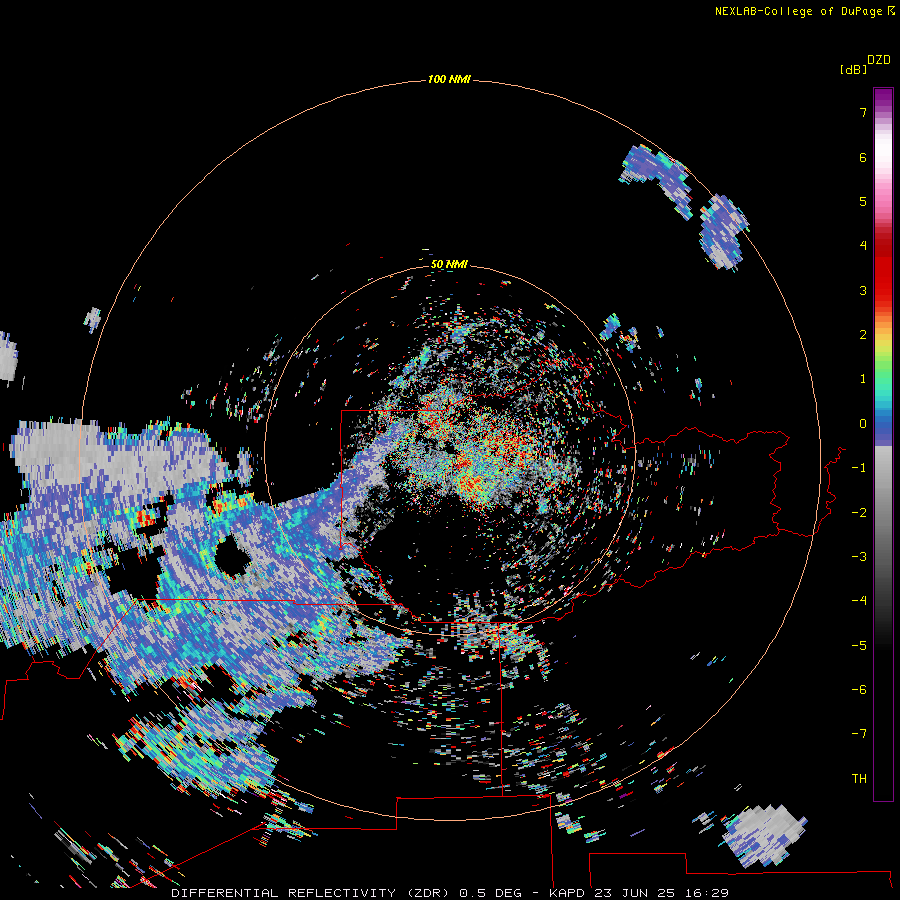The height and width of the screenshot is (900, 900).
Task: Click the 1 value on the color scale
Action: pos(863,379)
